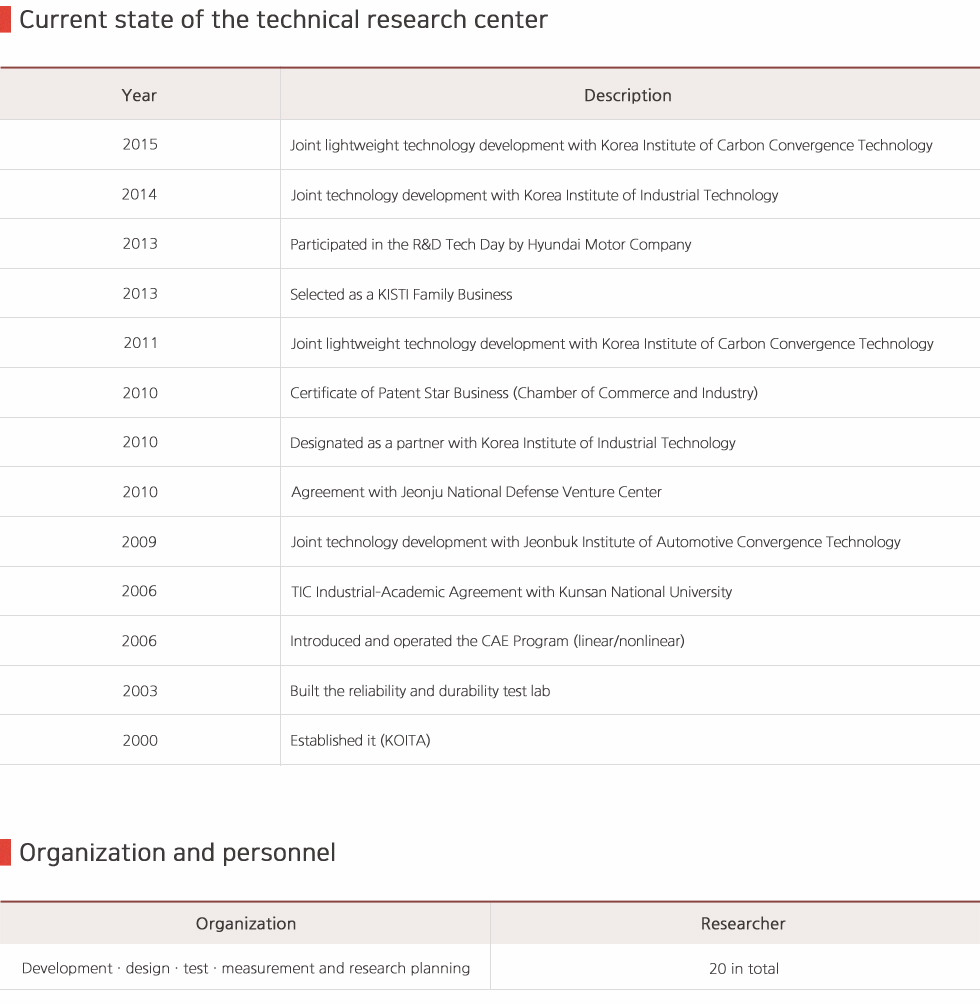This screenshot has width=980, height=1004.
Task: Click the Organization column header
Action: pyautogui.click(x=245, y=923)
